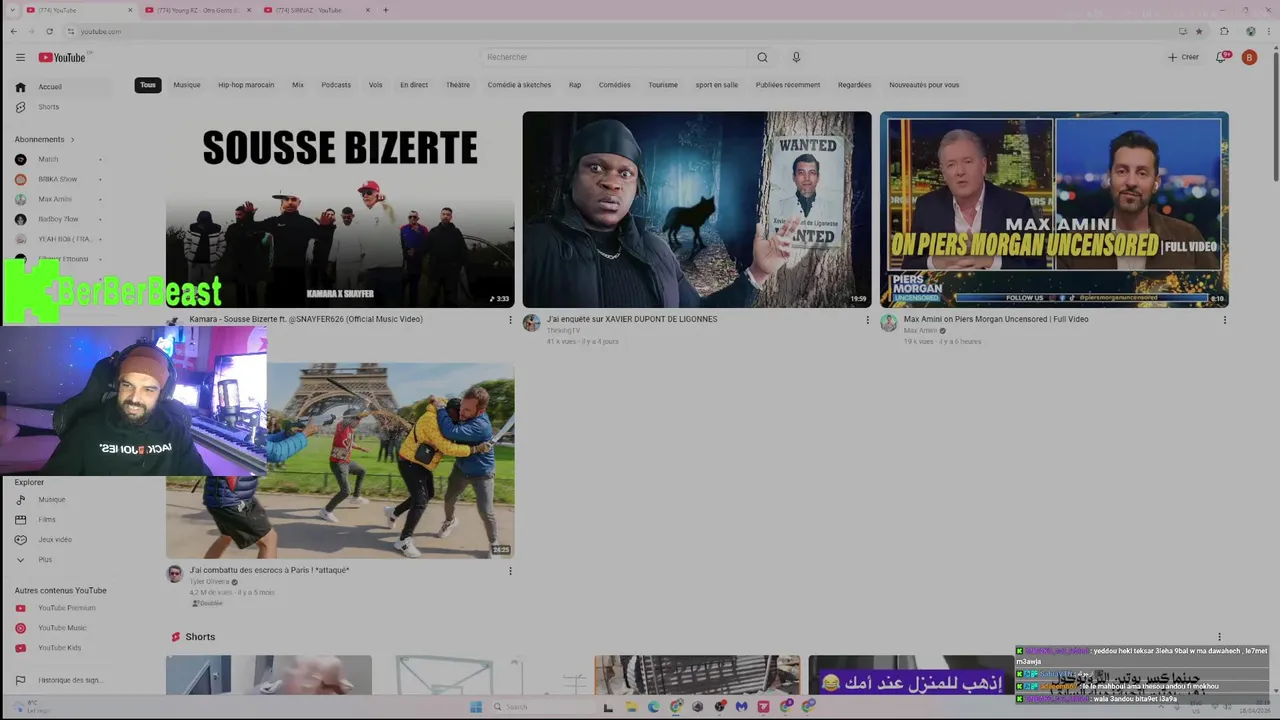
Task: Select the Musique filter chip
Action: click(187, 85)
